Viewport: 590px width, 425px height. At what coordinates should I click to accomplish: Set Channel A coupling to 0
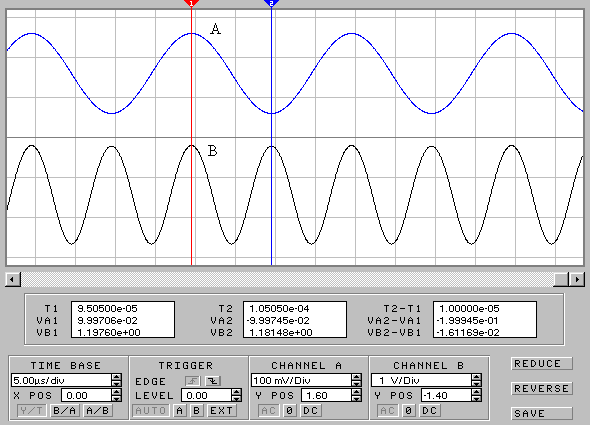click(x=289, y=410)
